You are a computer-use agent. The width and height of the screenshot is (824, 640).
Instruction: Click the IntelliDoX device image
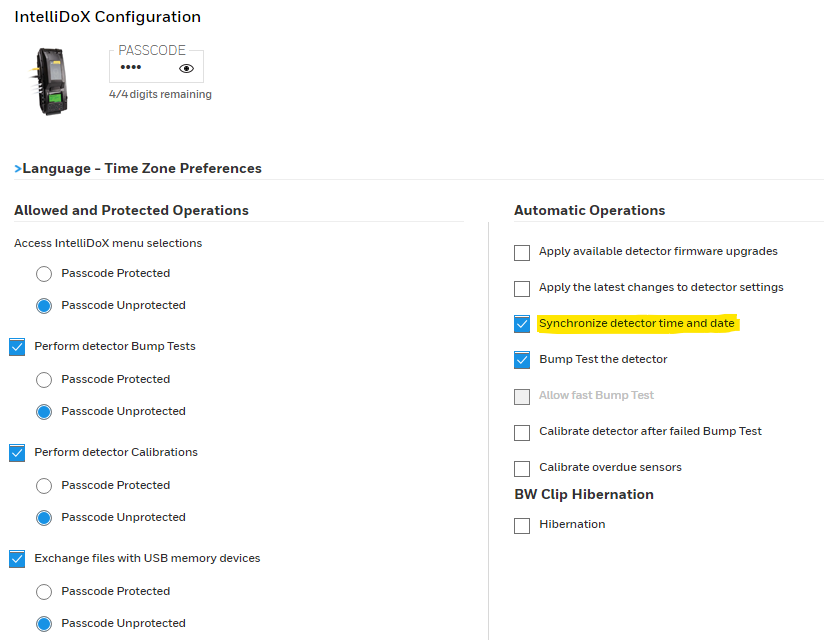[x=51, y=81]
